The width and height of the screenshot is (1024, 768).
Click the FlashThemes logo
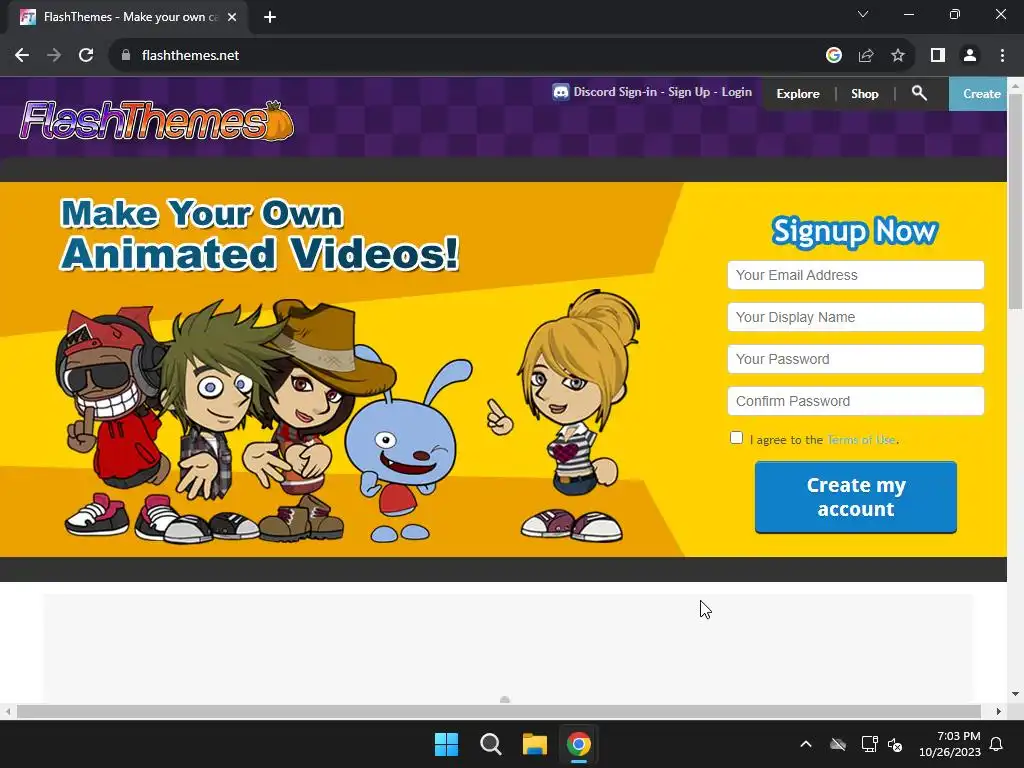click(157, 121)
